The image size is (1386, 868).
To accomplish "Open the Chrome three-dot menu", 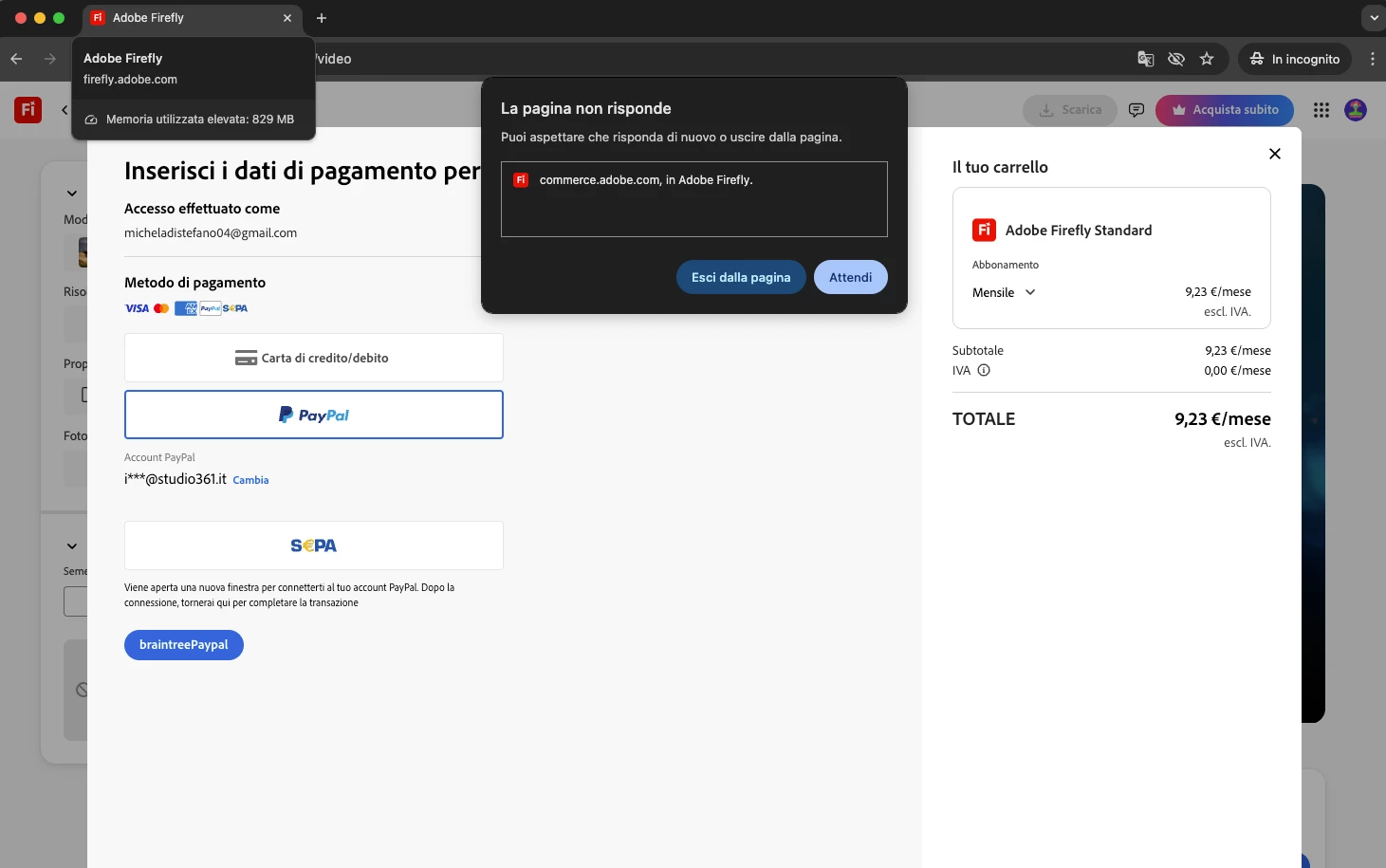I will coord(1373,59).
